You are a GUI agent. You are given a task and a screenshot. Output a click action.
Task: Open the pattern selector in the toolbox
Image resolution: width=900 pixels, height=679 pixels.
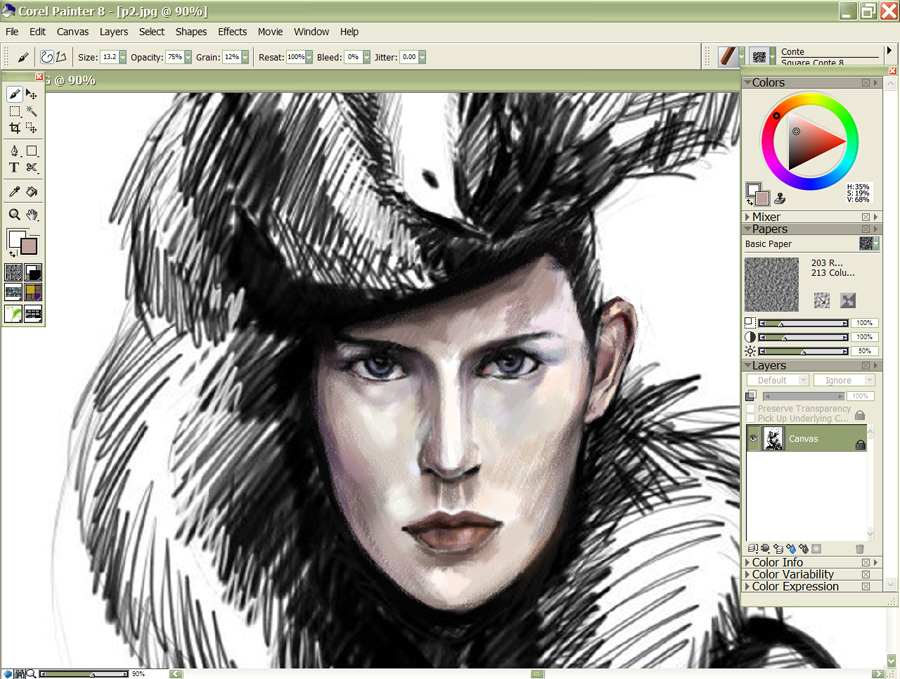click(13, 292)
